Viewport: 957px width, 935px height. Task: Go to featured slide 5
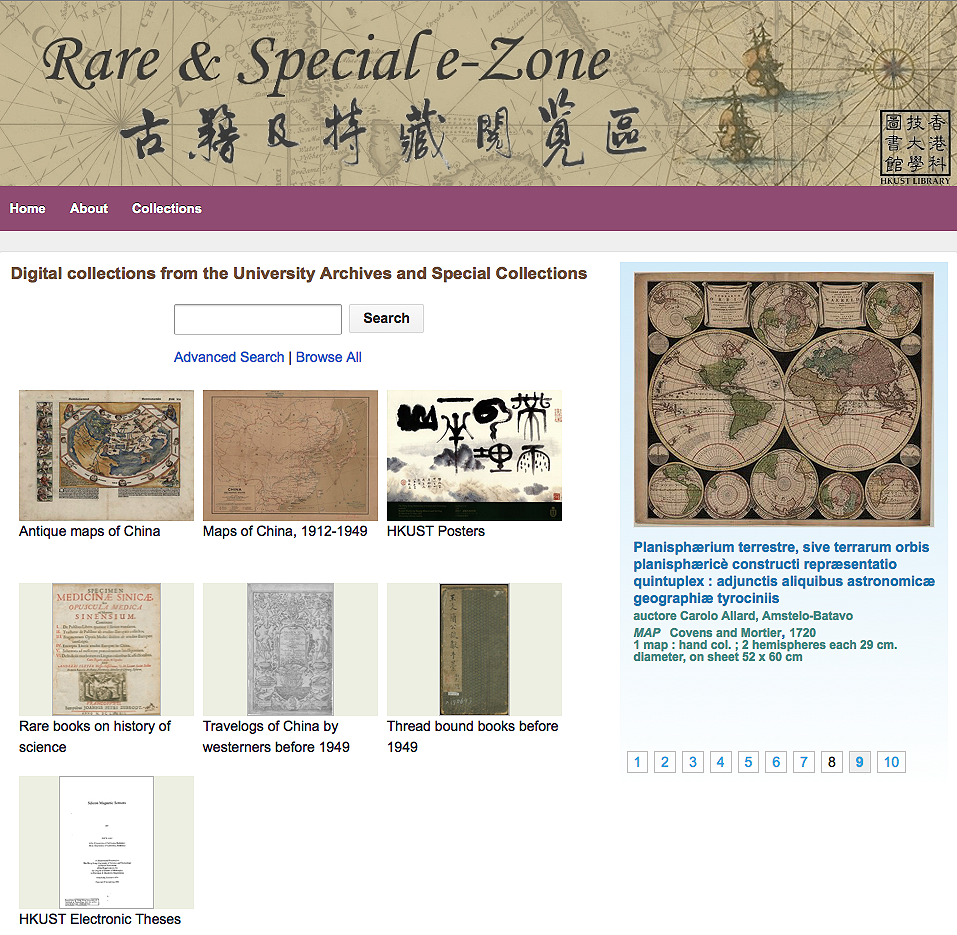[x=748, y=762]
